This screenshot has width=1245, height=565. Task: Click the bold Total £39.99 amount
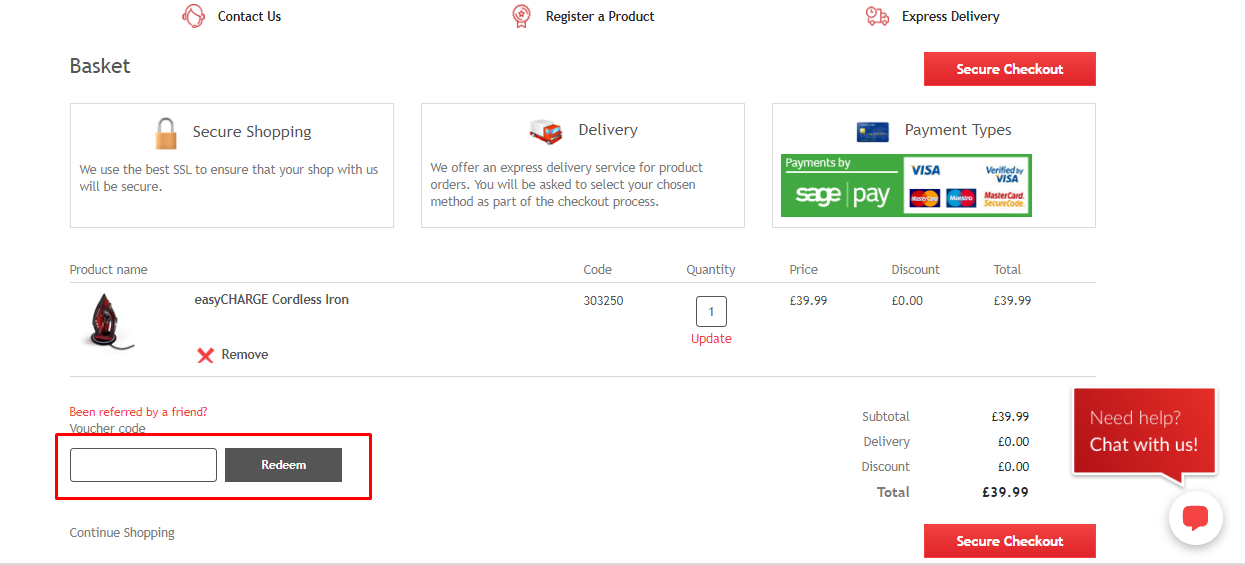point(1005,492)
